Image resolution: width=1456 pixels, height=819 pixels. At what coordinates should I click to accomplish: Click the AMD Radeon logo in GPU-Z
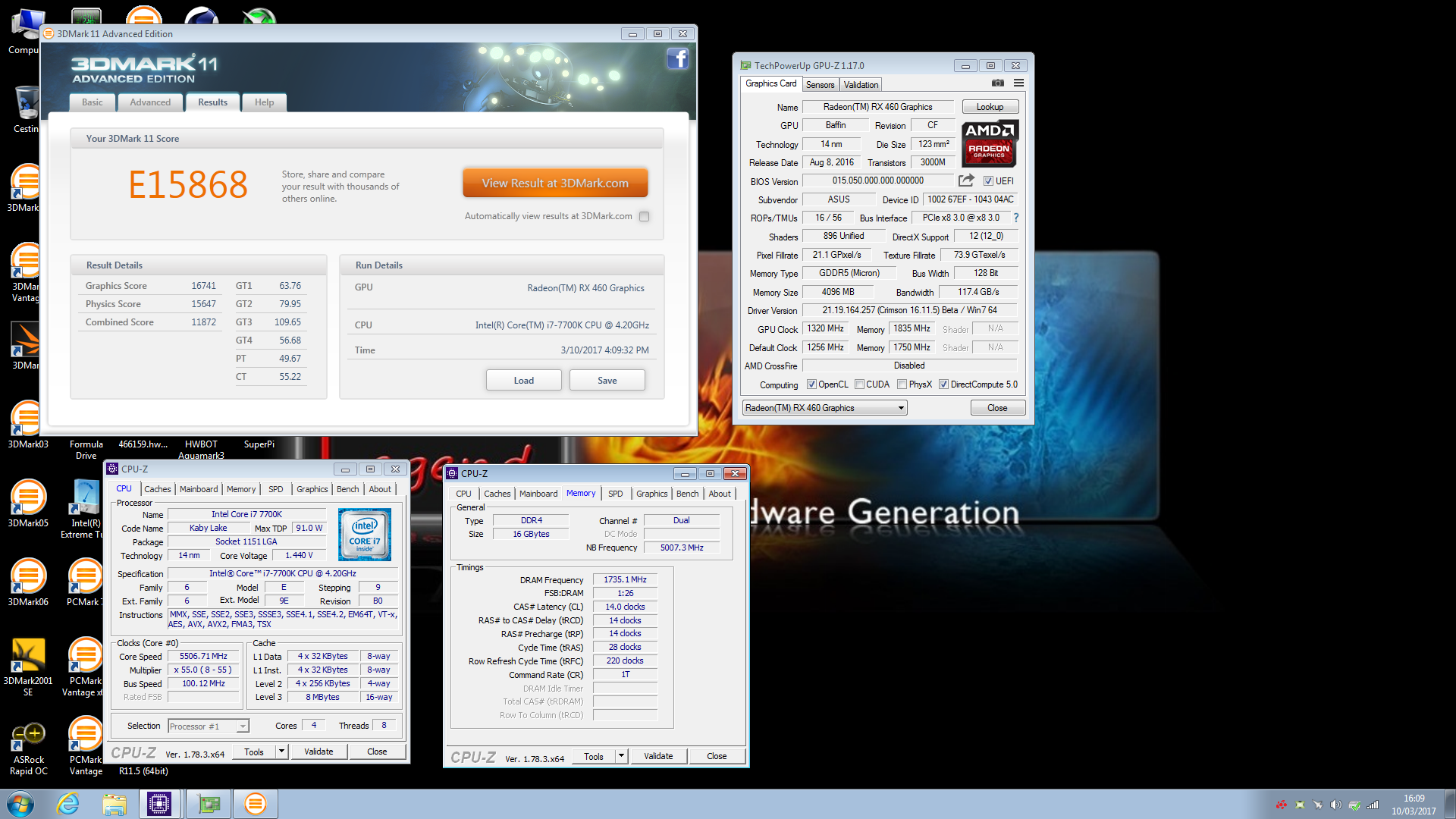[990, 143]
